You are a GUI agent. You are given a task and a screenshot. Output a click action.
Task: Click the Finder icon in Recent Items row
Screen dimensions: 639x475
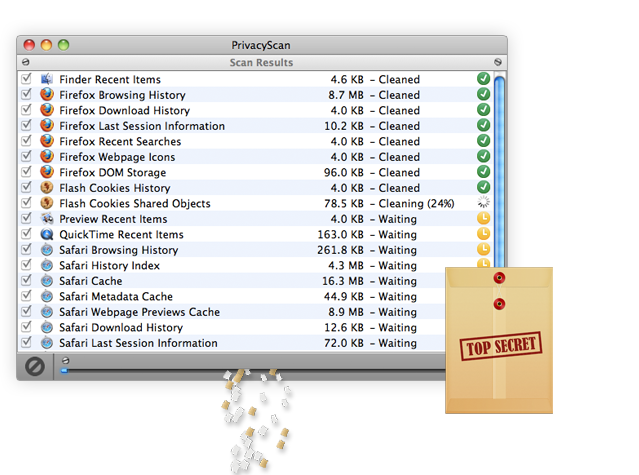pos(47,79)
